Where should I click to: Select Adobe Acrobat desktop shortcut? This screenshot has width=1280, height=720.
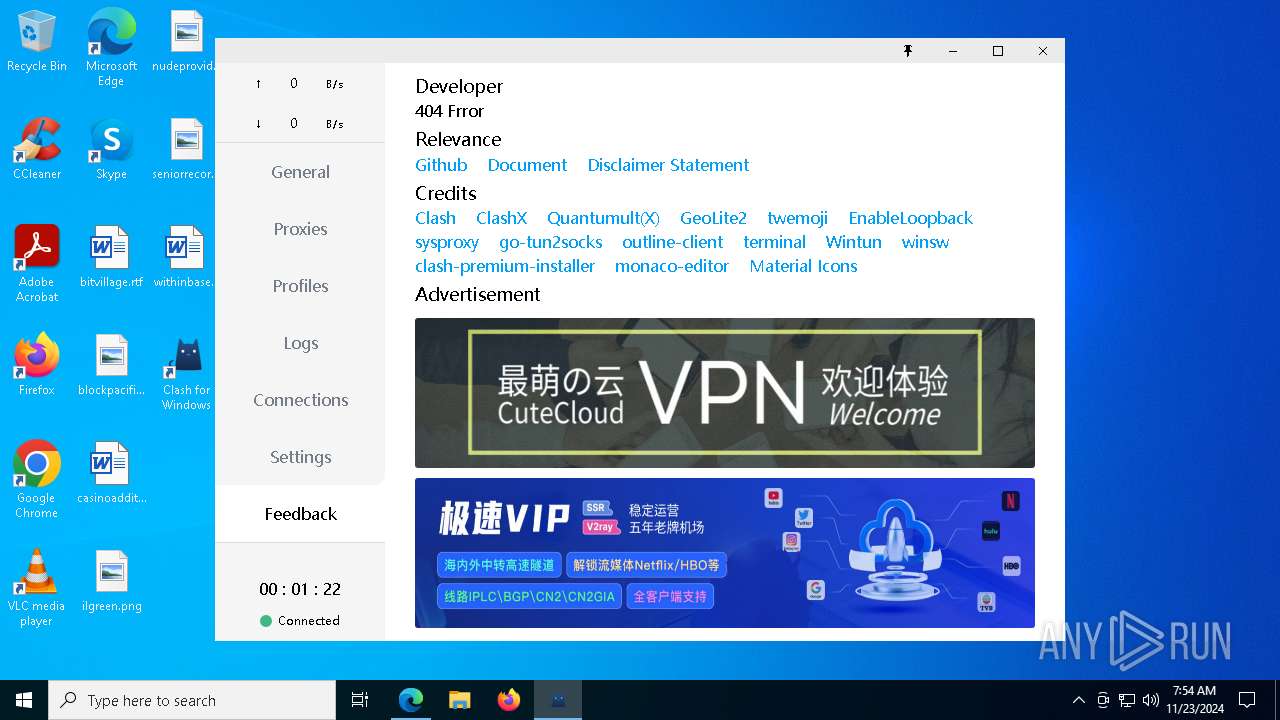click(37, 264)
